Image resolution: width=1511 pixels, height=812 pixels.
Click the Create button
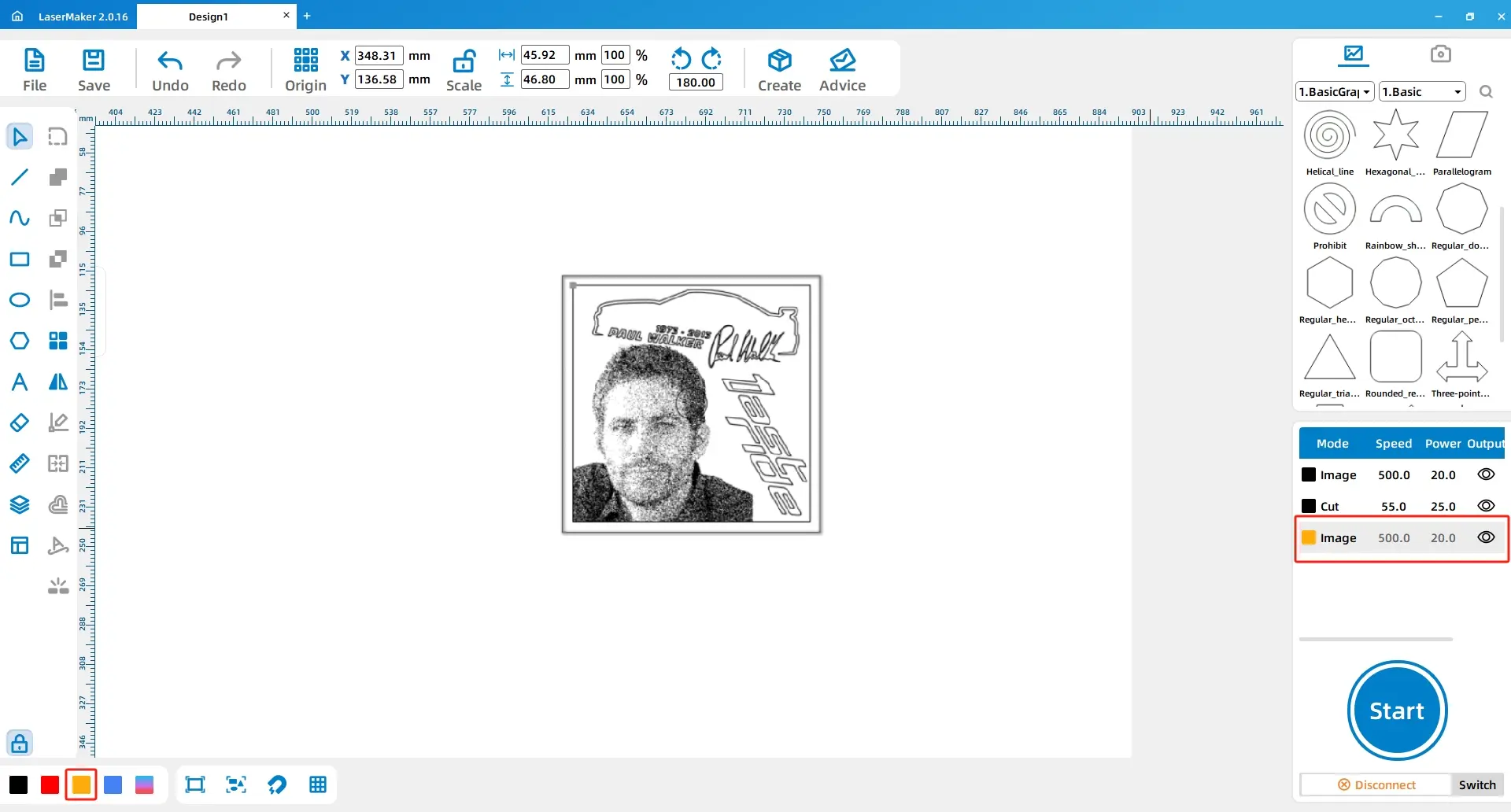coord(779,70)
